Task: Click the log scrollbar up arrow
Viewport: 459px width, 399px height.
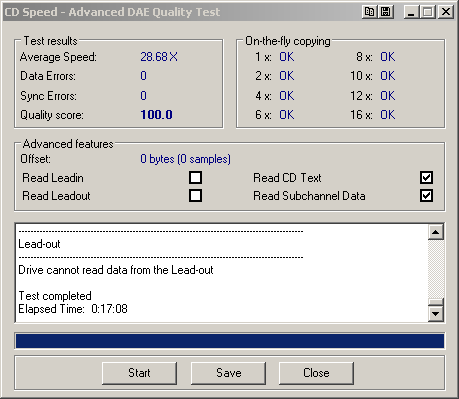Action: pyautogui.click(x=436, y=232)
